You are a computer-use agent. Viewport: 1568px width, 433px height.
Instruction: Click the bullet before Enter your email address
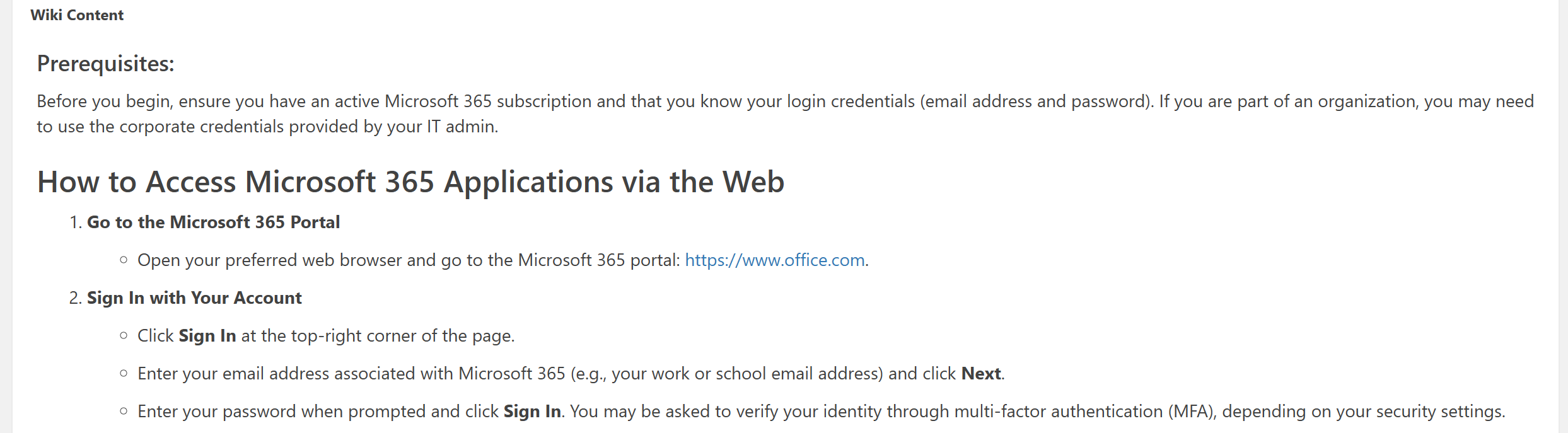[124, 373]
